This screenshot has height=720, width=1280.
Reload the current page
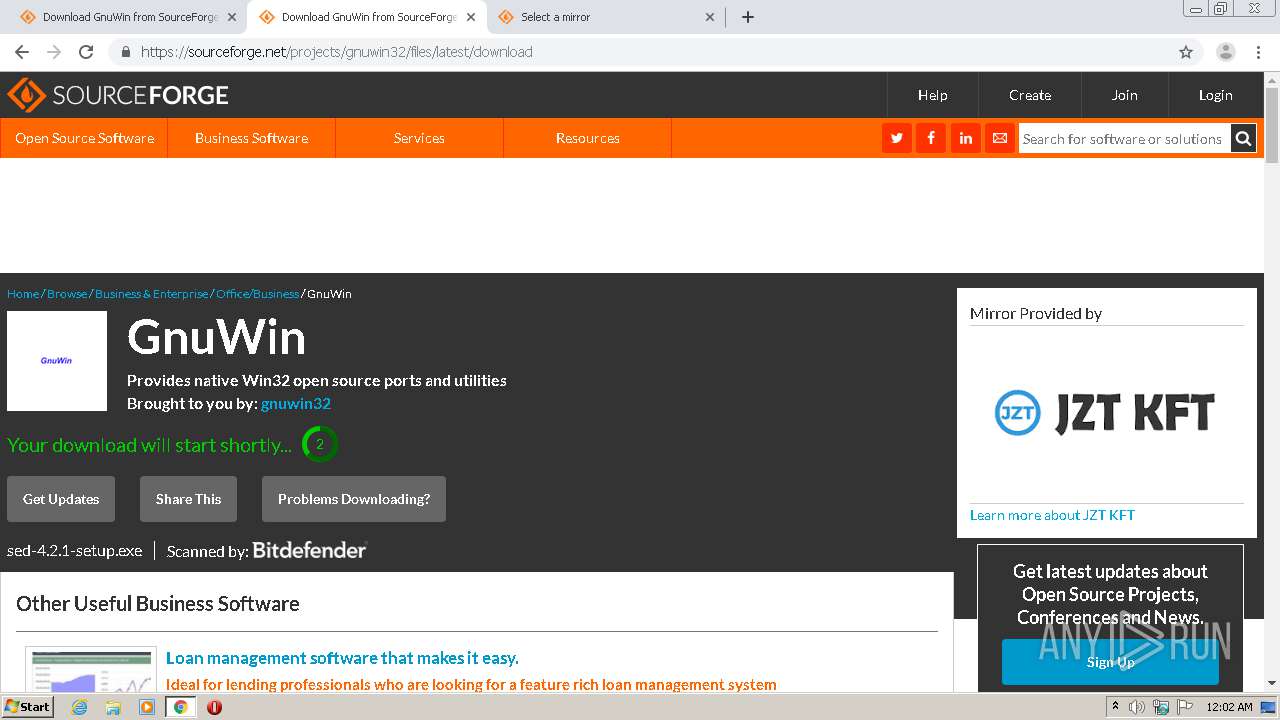click(x=86, y=52)
